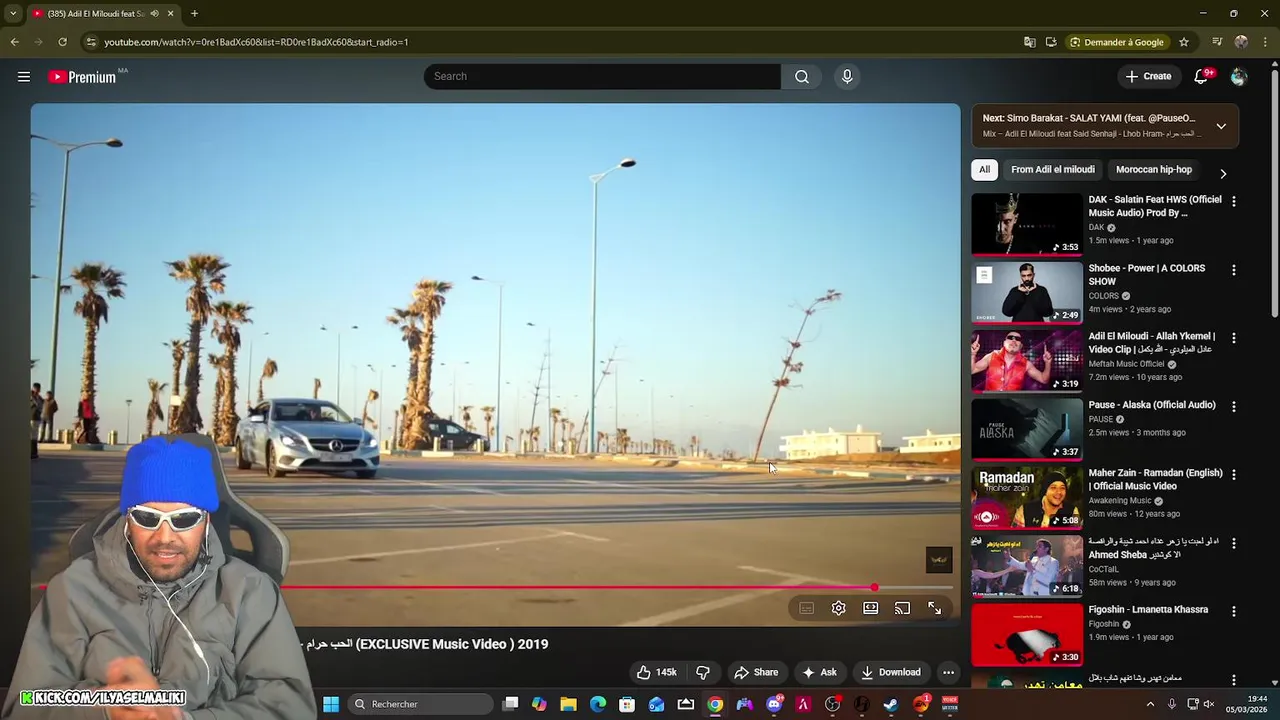Open Chrome three-dot menu

coord(1266,42)
